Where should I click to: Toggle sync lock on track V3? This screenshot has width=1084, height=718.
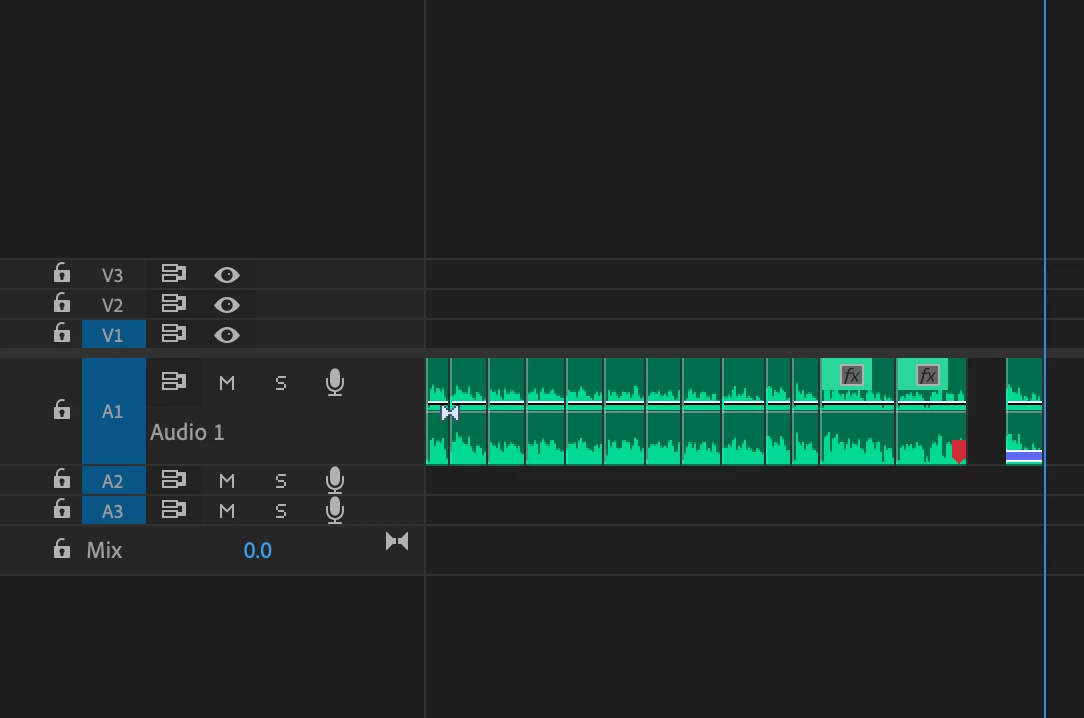tap(174, 274)
